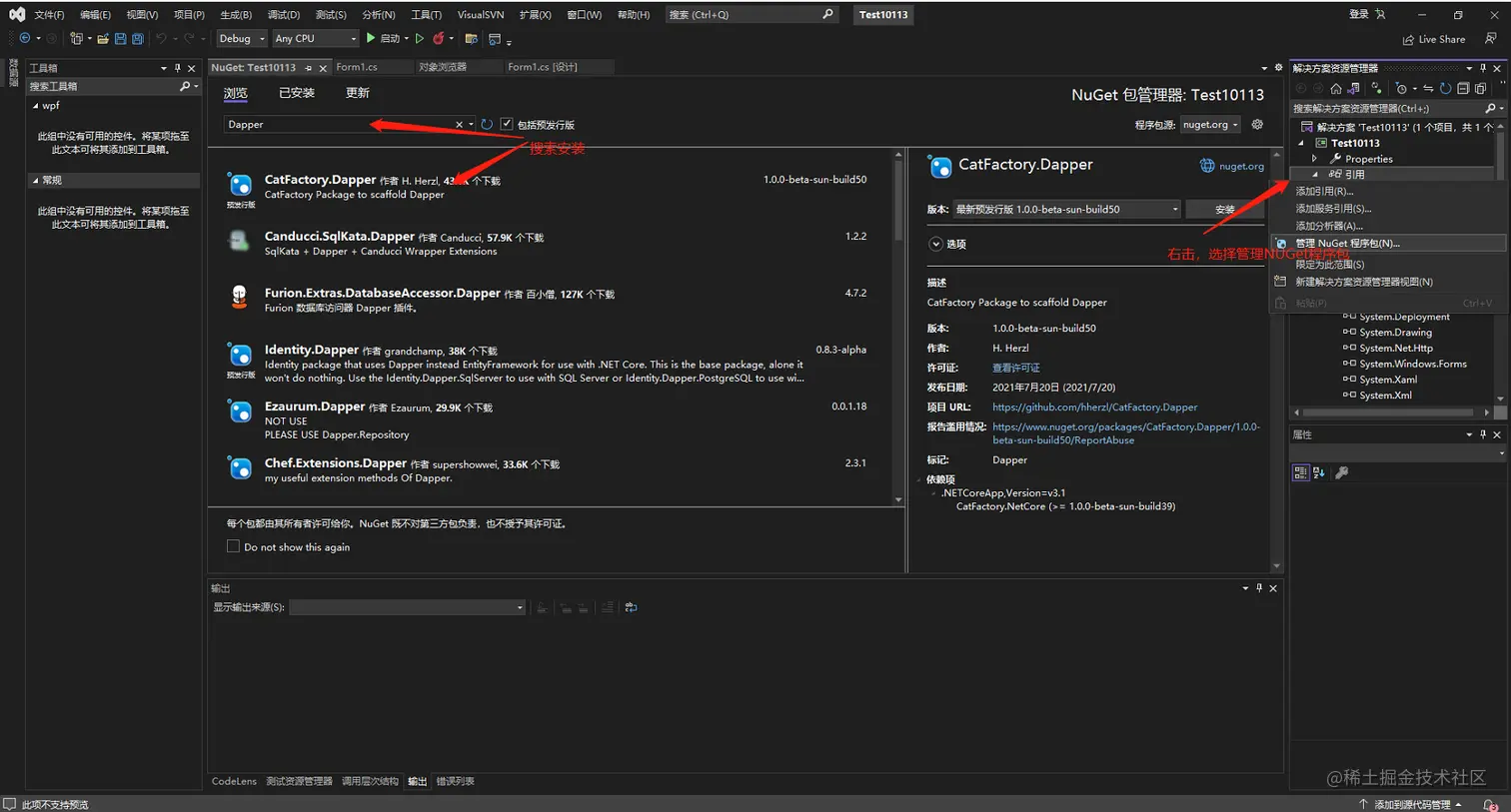
Task: Click the Solution Explorer home icon
Action: pos(1335,89)
